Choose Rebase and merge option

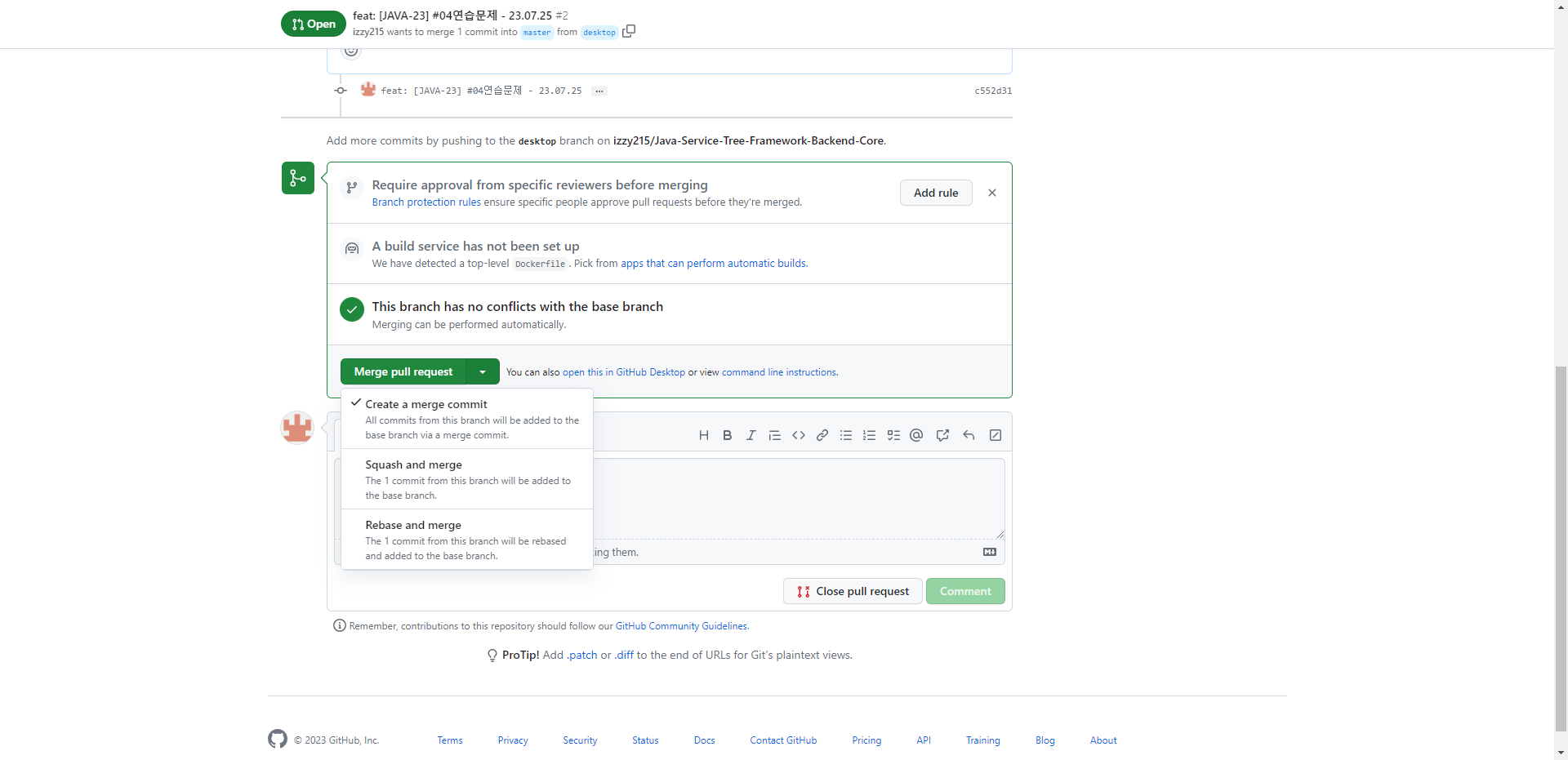pos(467,540)
